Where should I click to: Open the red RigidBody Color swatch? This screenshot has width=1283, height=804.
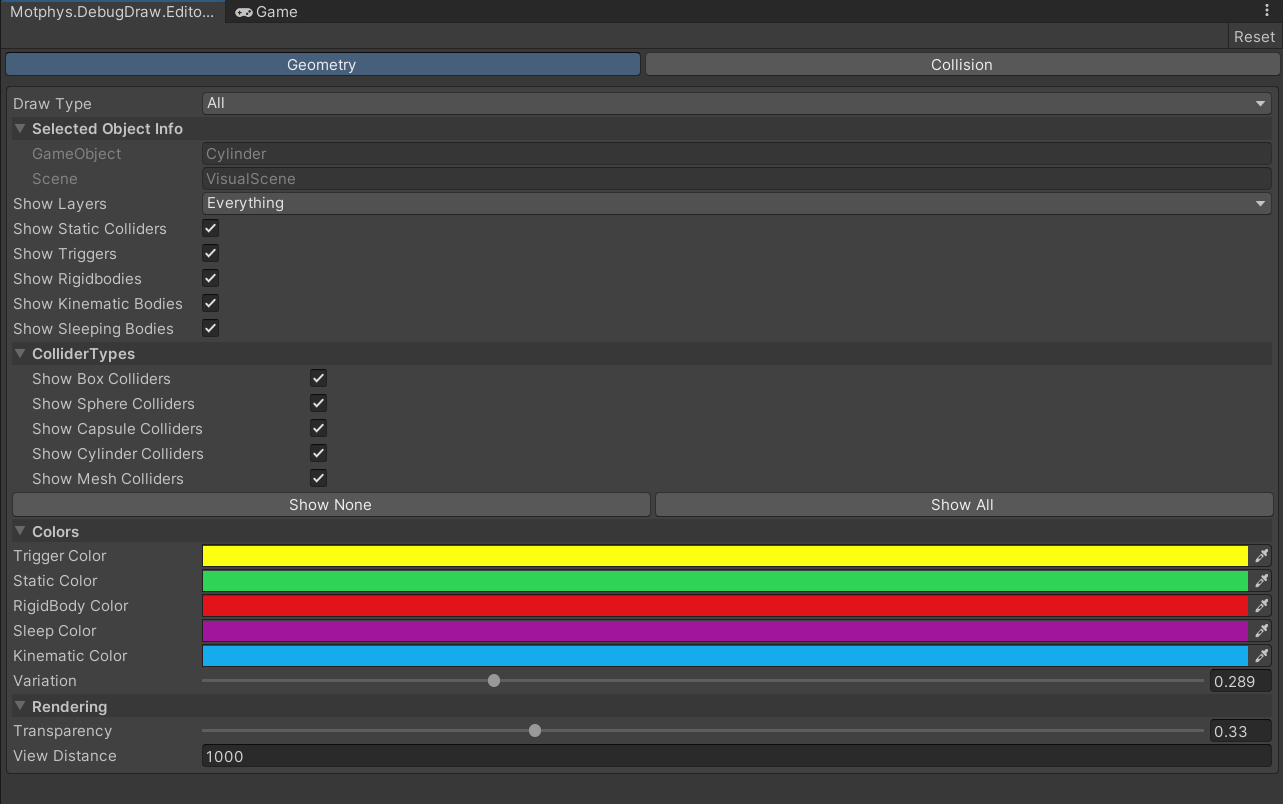tap(725, 606)
